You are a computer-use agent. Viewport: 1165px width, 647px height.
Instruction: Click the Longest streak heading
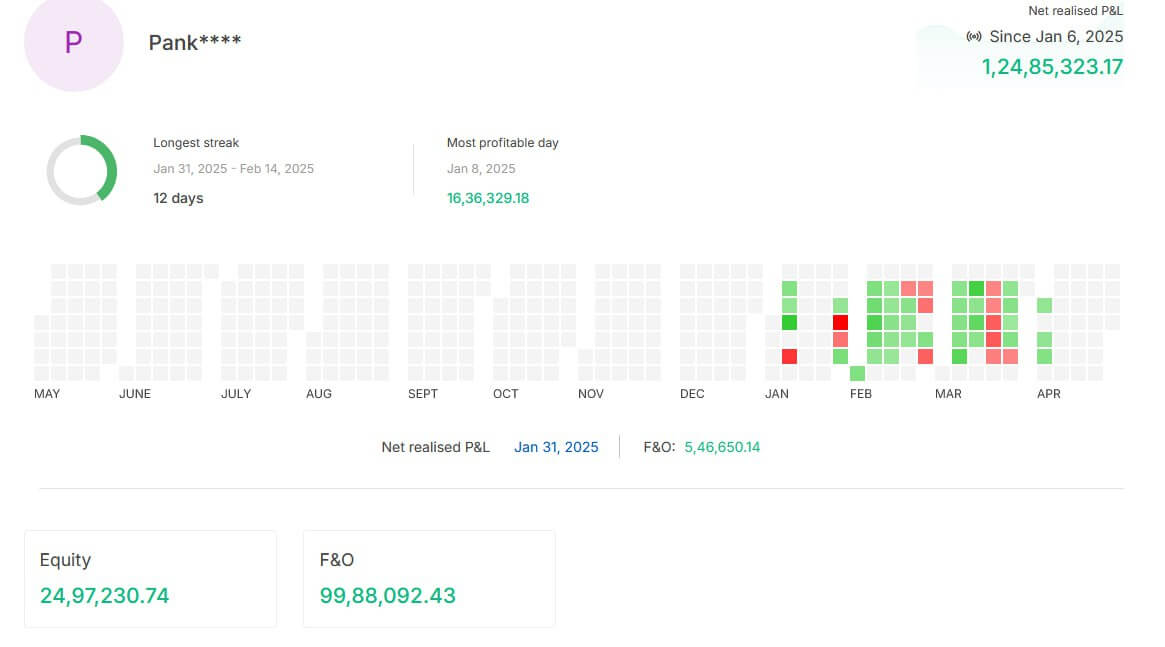[x=196, y=143]
